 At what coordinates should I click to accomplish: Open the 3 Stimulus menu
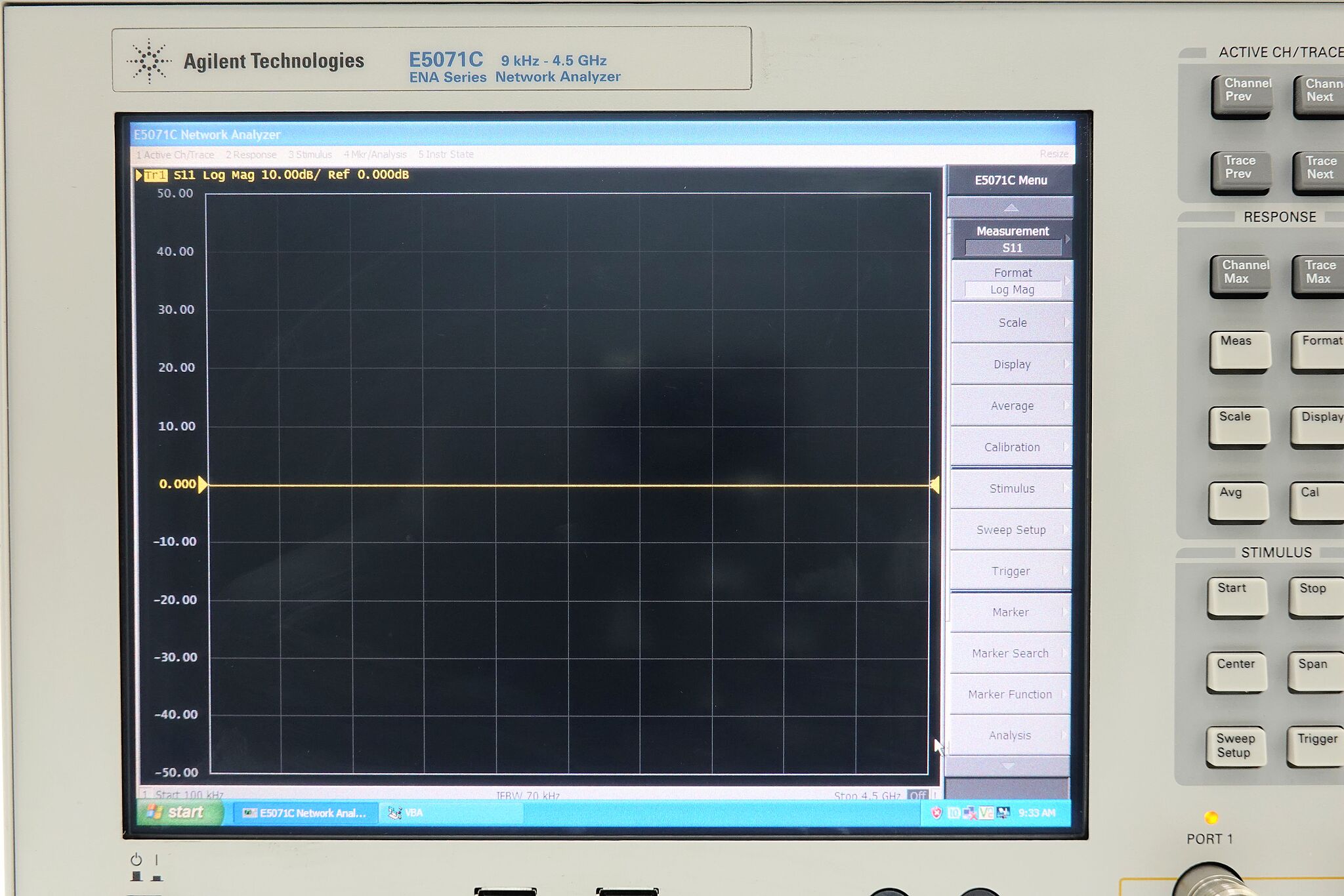[310, 155]
